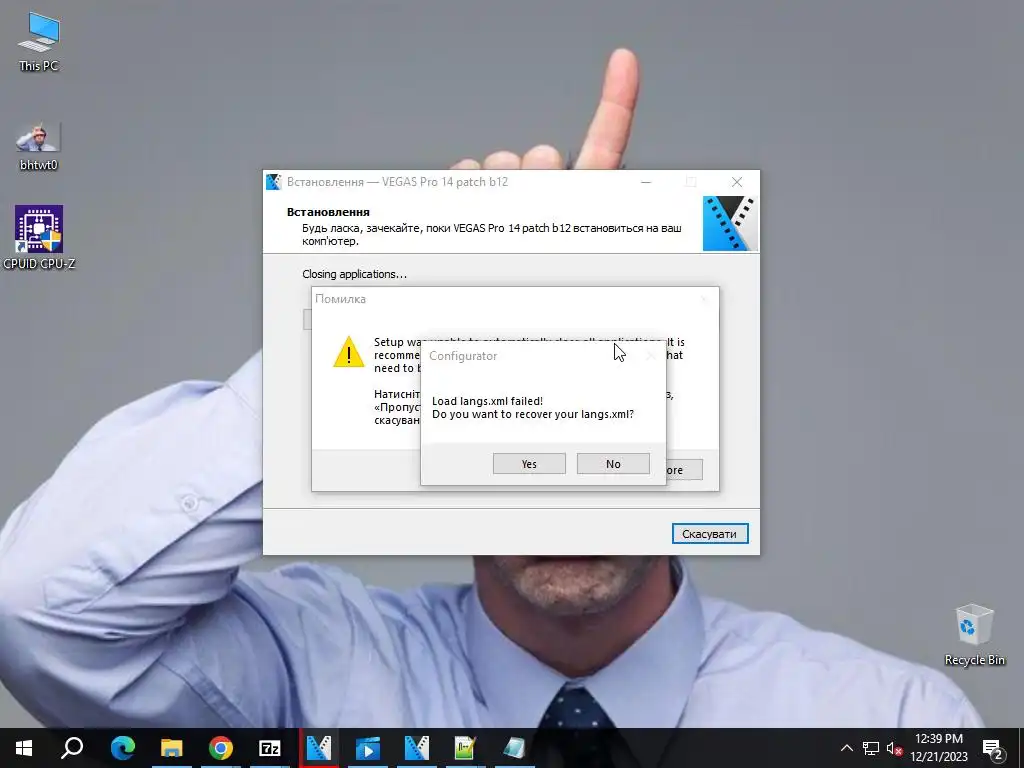Click the Configurator dialog title
This screenshot has height=768, width=1024.
pos(463,356)
